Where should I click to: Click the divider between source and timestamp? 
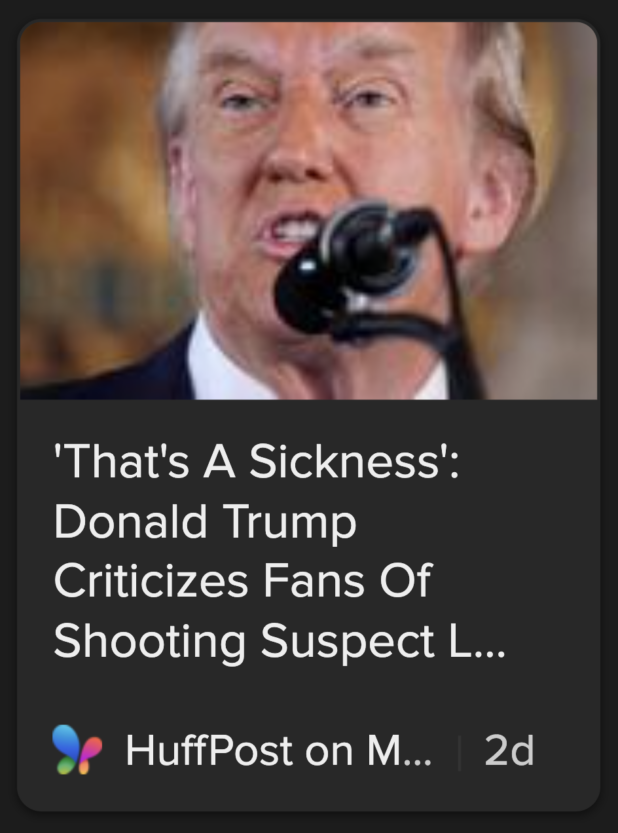(459, 751)
